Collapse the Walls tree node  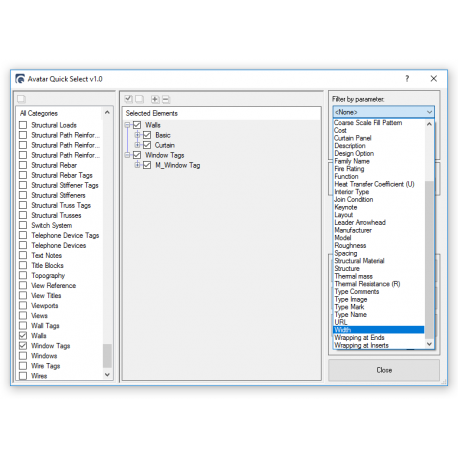tap(127, 125)
